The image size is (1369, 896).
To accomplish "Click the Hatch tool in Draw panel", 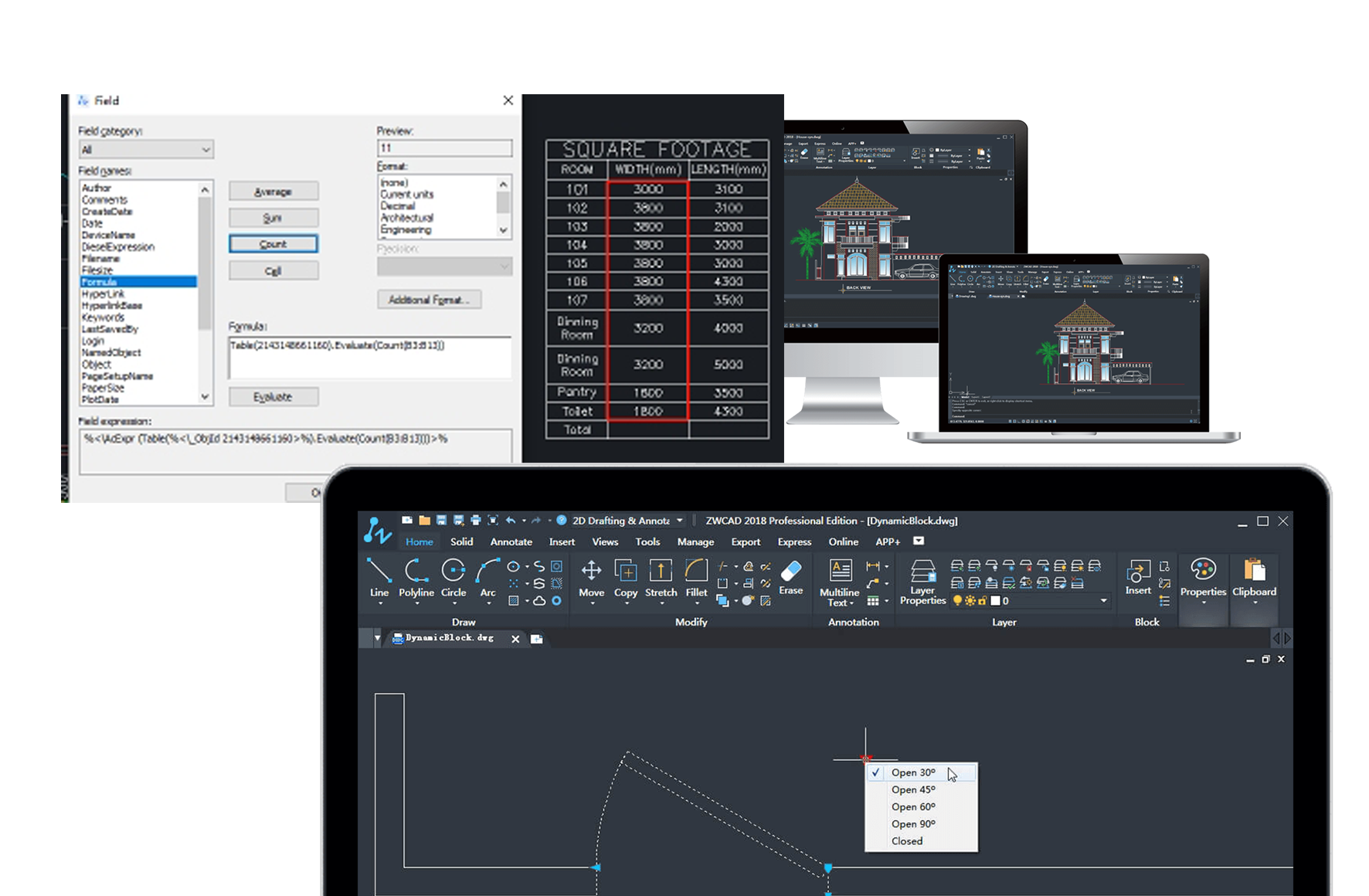I will tap(514, 600).
